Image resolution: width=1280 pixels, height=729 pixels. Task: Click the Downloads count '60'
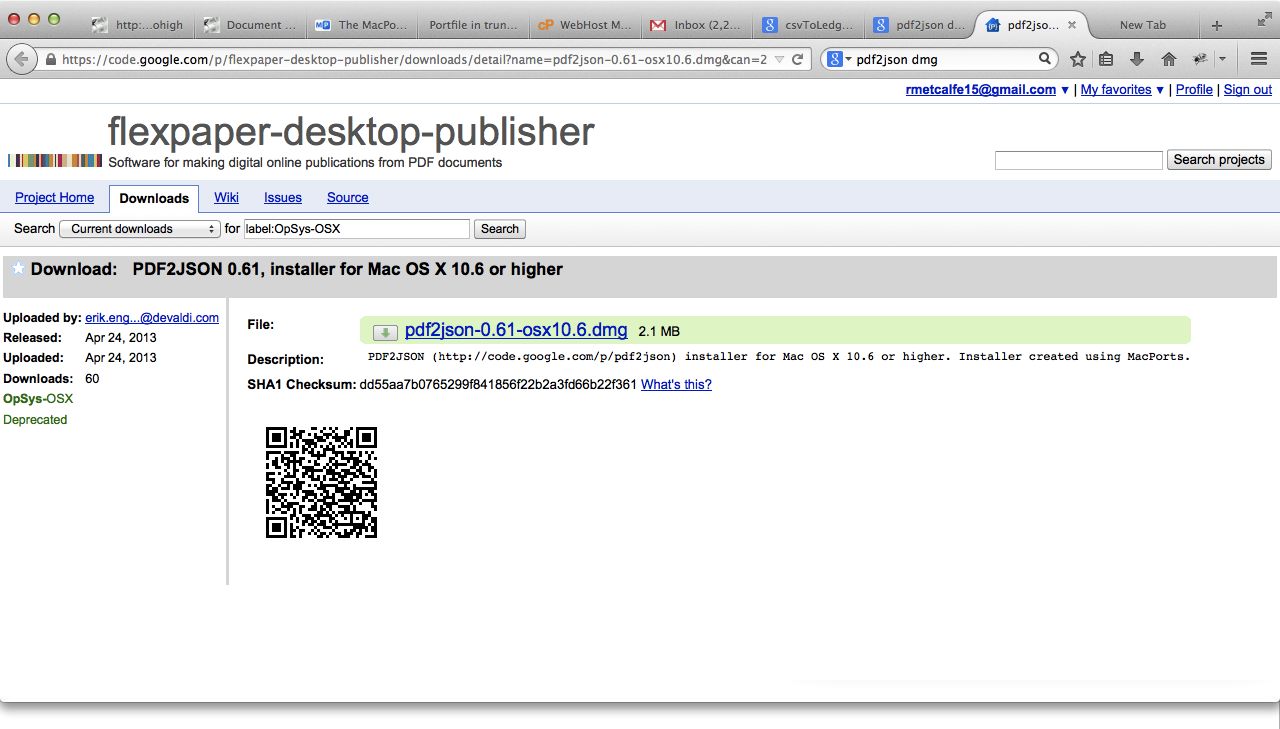[93, 378]
